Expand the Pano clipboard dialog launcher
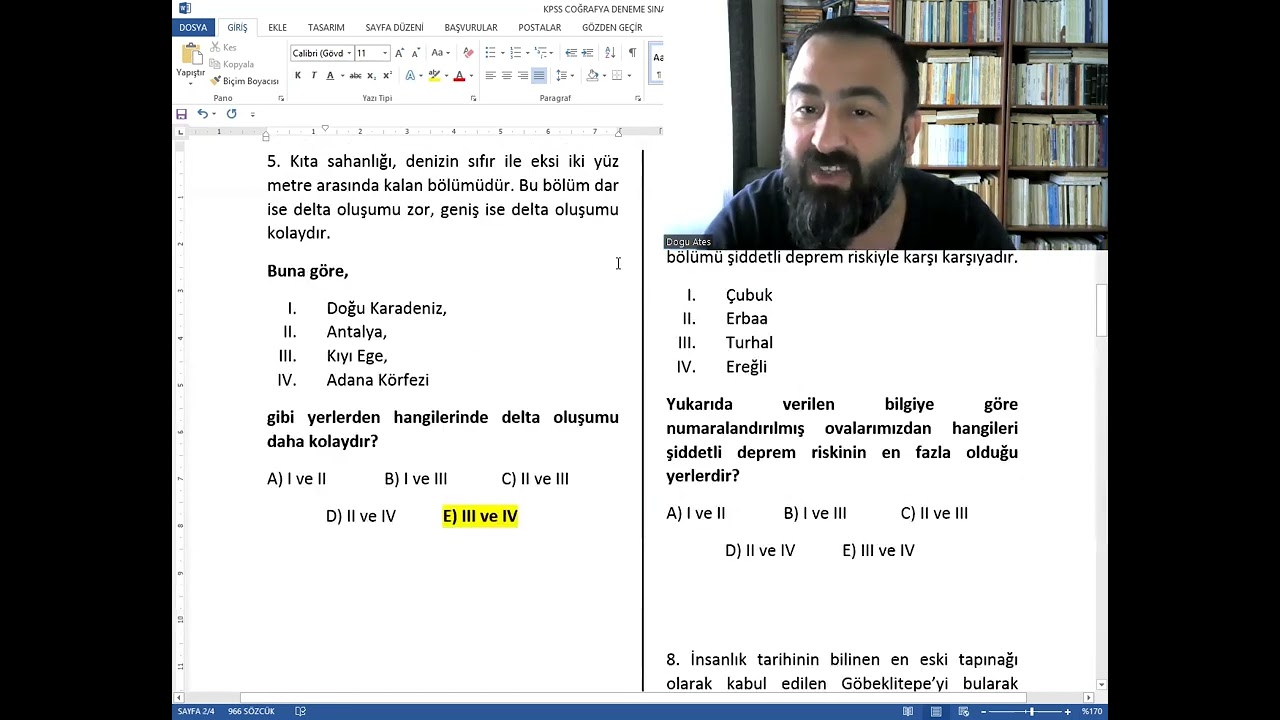The image size is (1280, 720). [x=281, y=99]
